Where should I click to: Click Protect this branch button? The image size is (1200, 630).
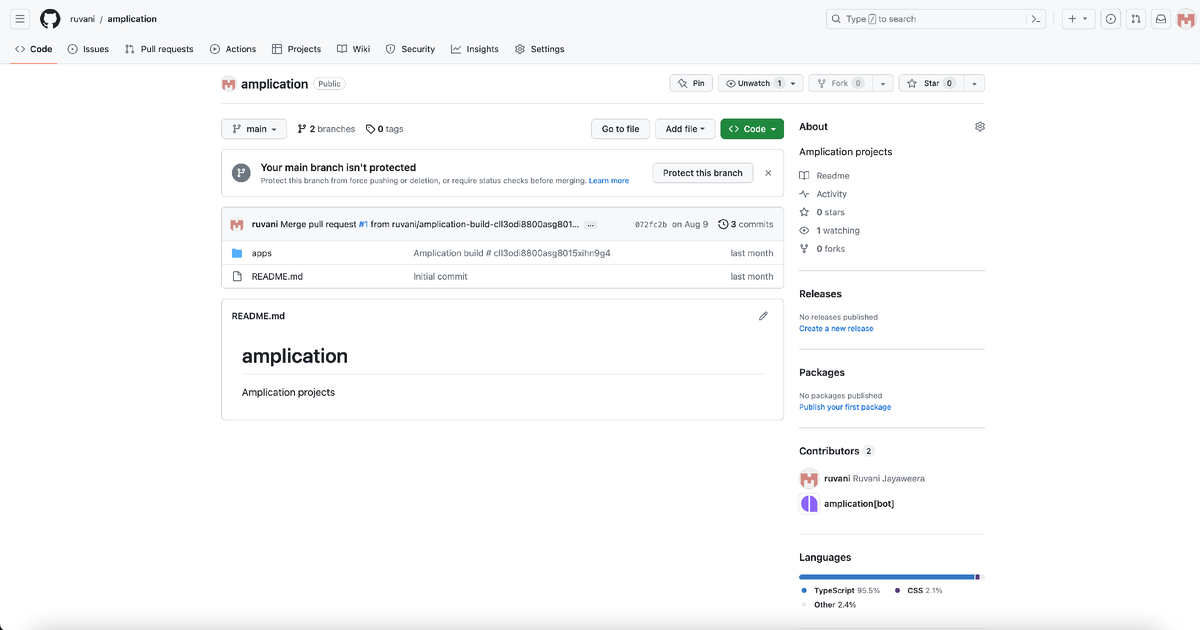(703, 173)
